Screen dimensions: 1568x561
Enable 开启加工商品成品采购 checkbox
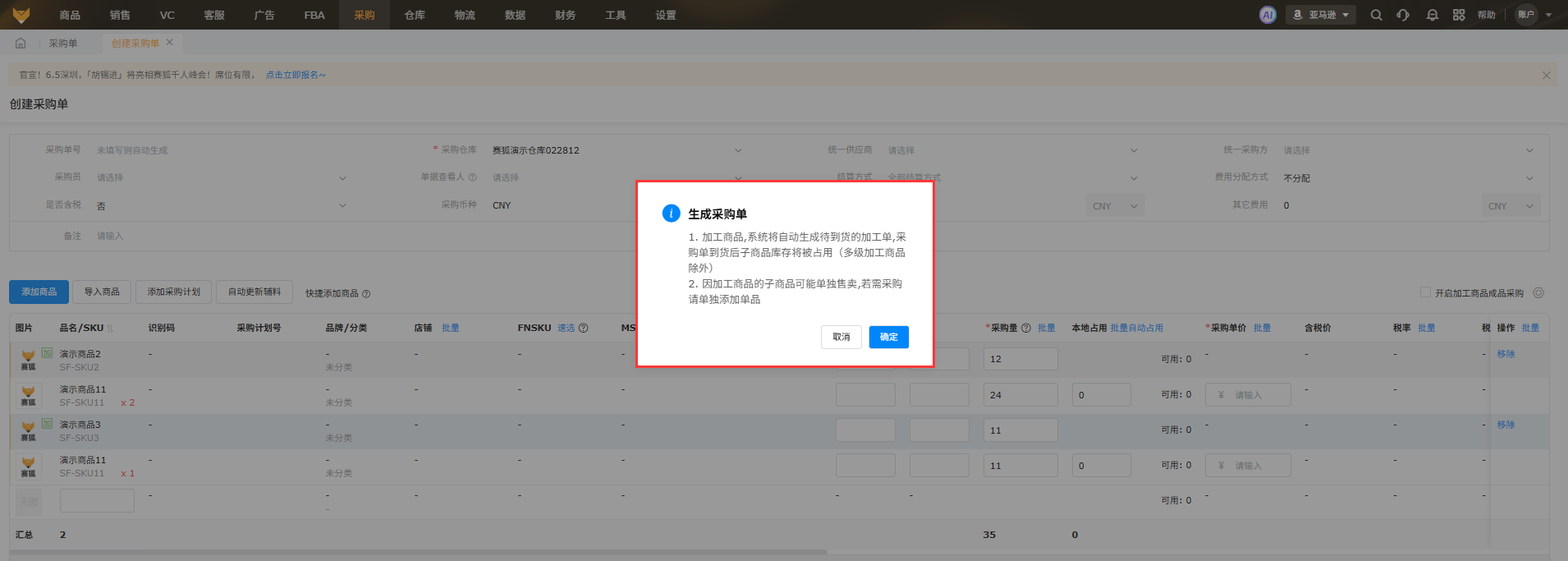click(1425, 292)
